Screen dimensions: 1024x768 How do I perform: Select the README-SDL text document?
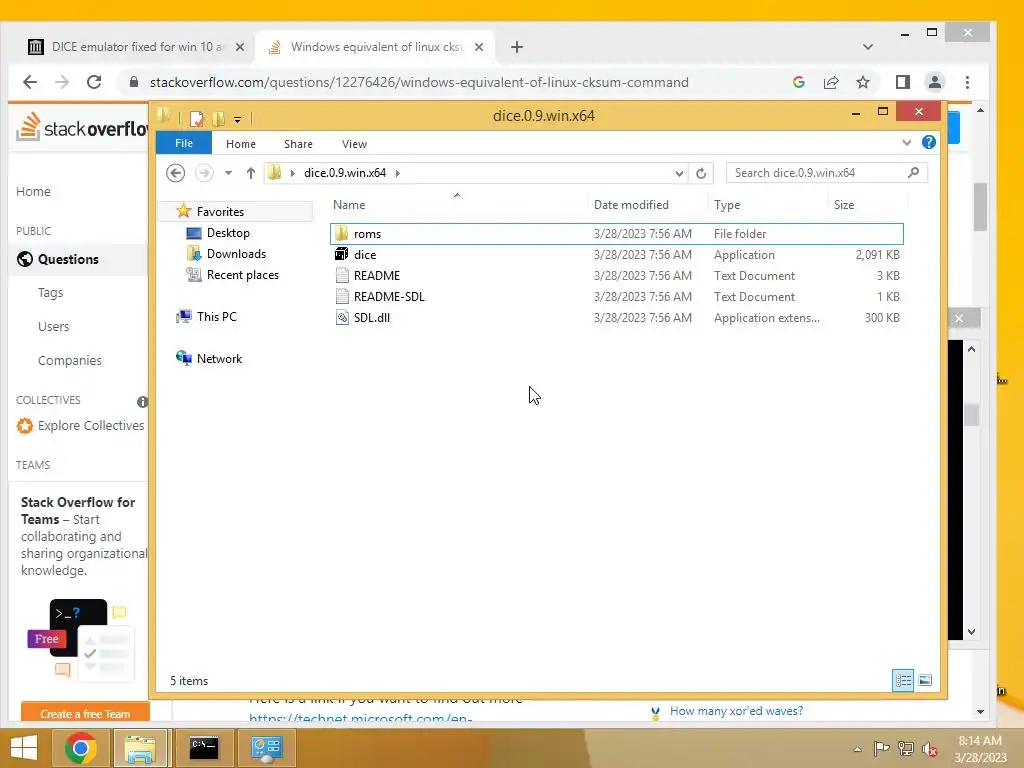coord(616,296)
